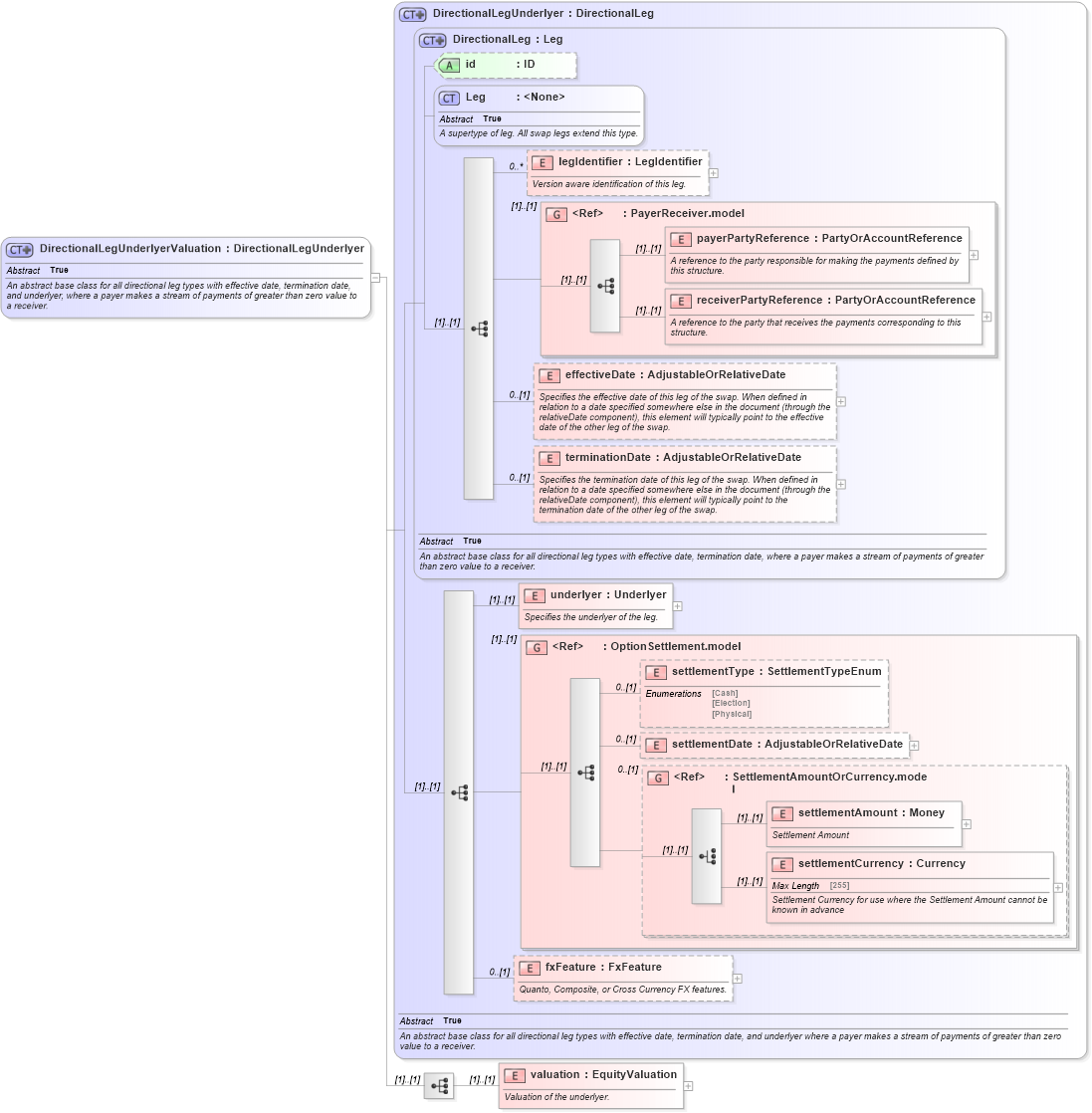Select 'settlementDate : AdjustableOrRelativeDate' label

tap(786, 744)
